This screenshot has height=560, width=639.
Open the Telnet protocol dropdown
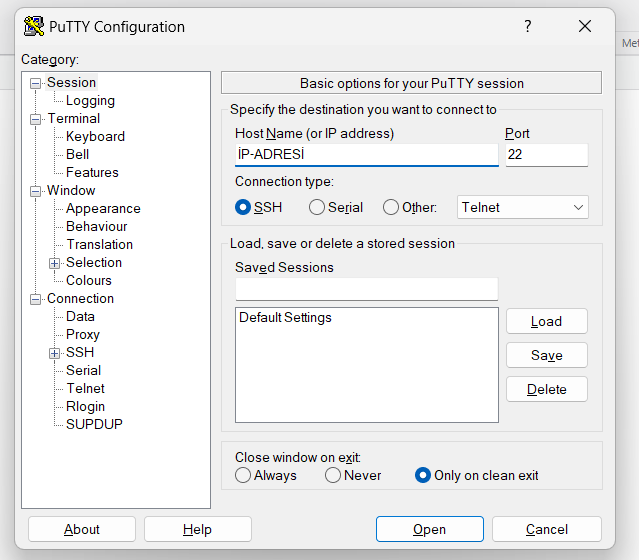pyautogui.click(x=522, y=207)
